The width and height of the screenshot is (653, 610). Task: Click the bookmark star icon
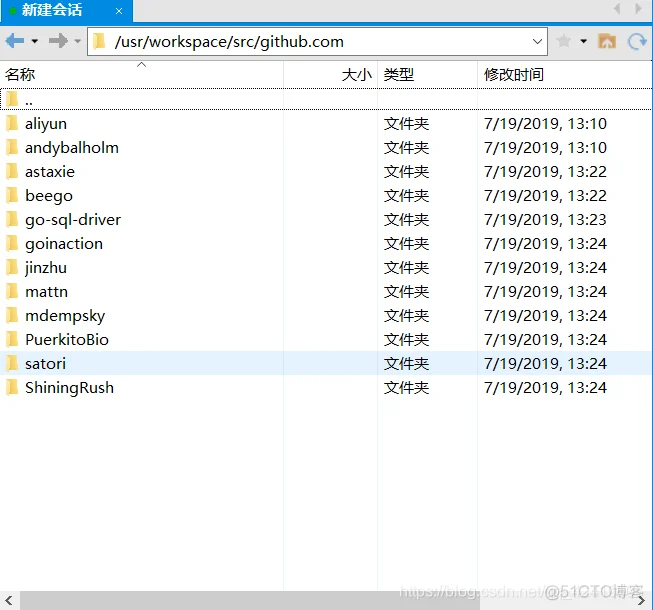point(563,41)
